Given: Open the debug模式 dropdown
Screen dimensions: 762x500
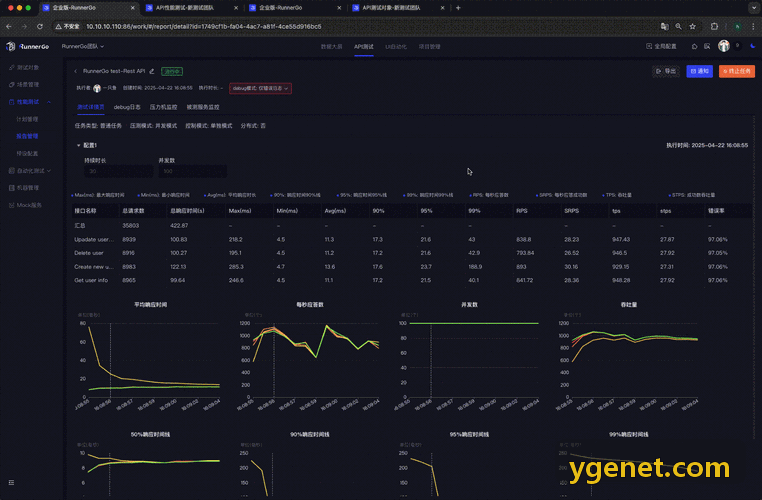Looking at the screenshot, I should (260, 88).
